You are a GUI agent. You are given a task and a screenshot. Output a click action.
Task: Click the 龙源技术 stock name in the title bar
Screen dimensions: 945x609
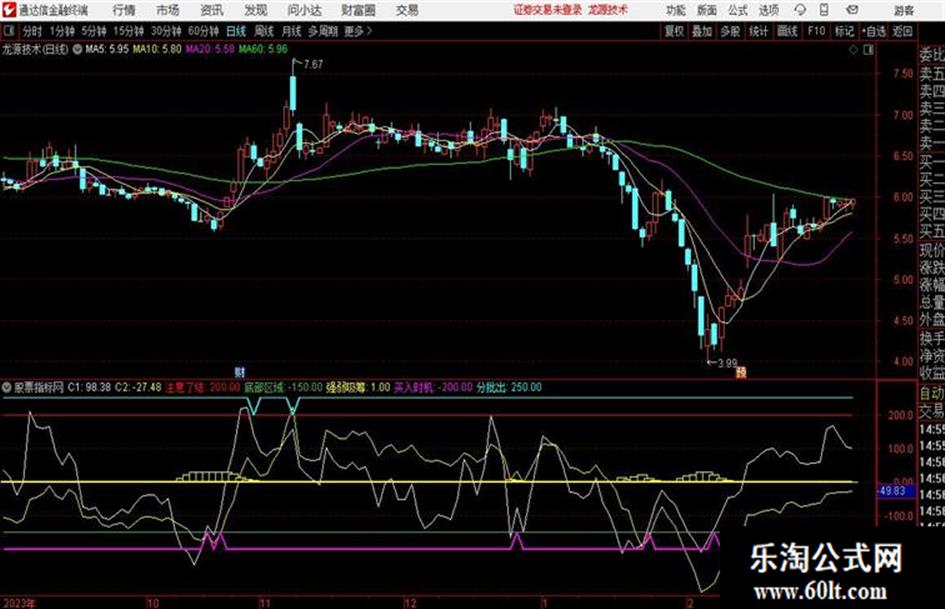tap(608, 10)
